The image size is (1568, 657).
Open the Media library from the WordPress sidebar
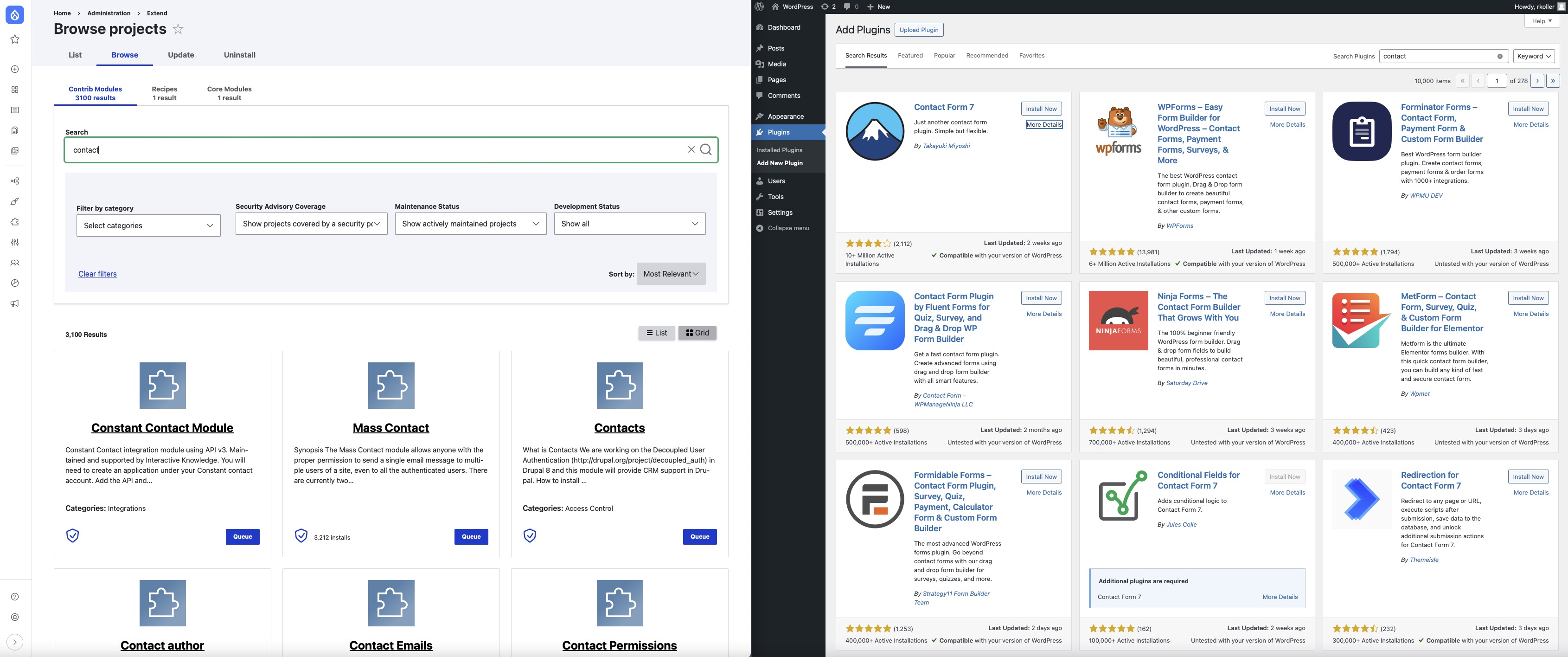775,64
